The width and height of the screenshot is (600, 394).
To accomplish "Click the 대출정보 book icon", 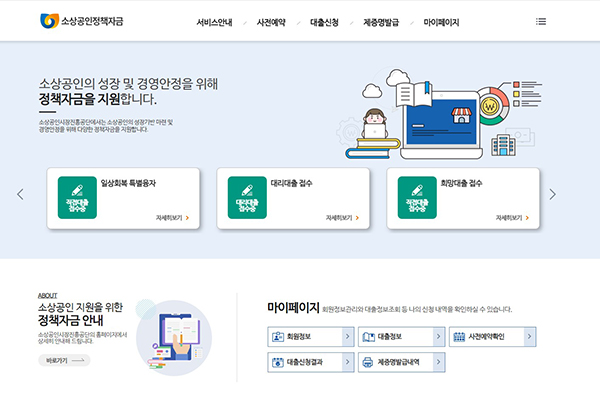I will (368, 337).
